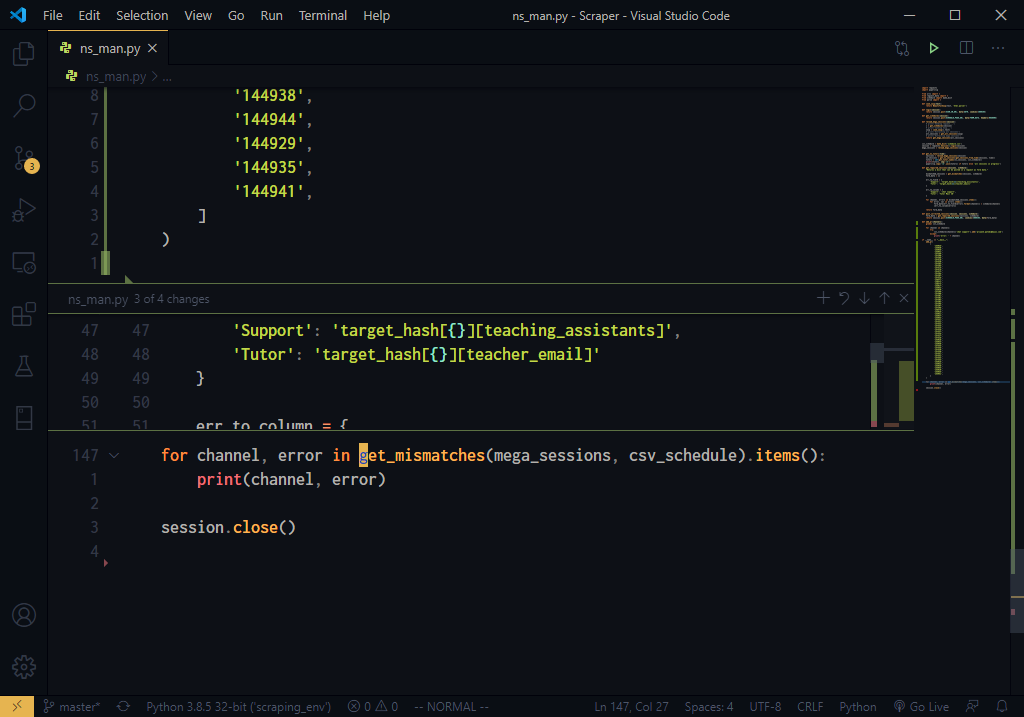The height and width of the screenshot is (717, 1024).
Task: Open the Explorer view in activity bar
Action: tap(24, 54)
